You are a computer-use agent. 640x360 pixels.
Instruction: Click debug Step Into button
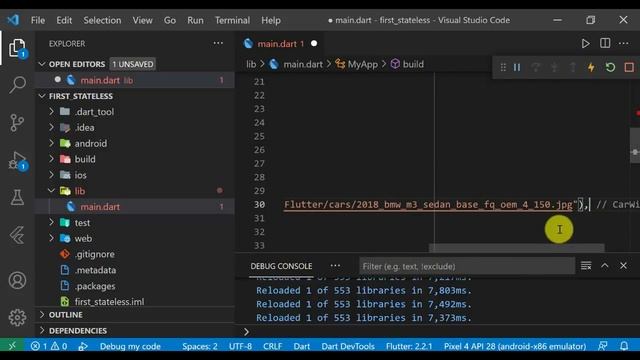pos(554,67)
